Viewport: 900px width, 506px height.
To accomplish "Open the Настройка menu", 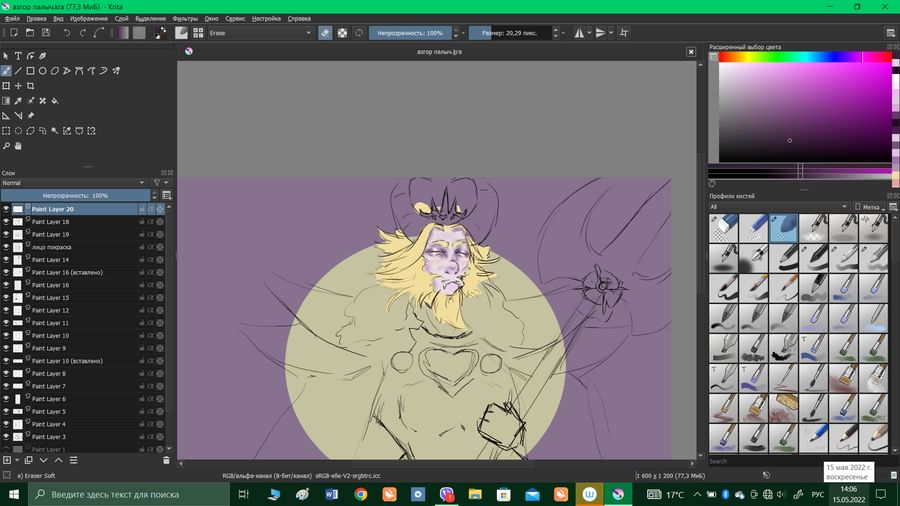I will pyautogui.click(x=266, y=18).
